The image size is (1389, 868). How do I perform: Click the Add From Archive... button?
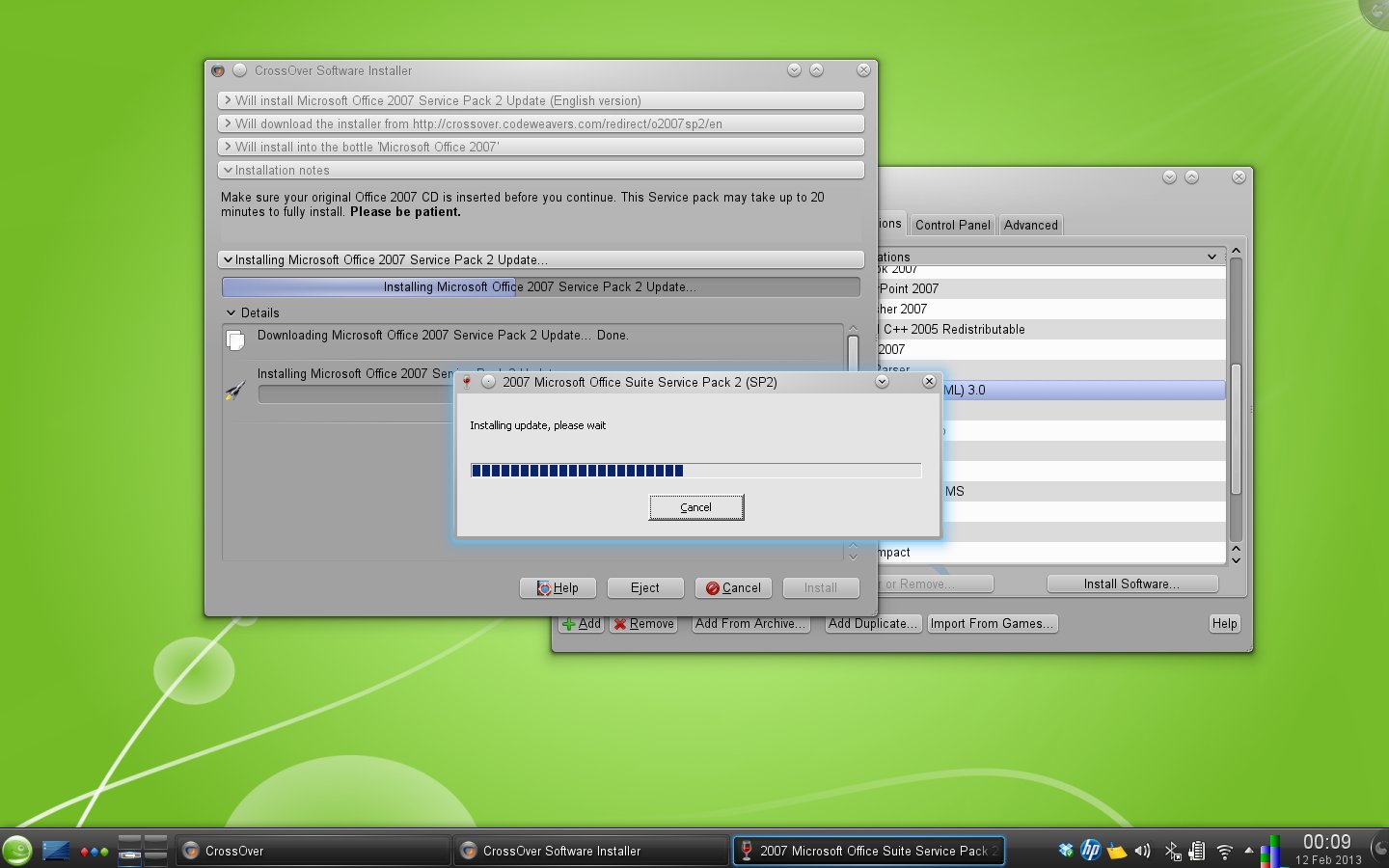[750, 624]
